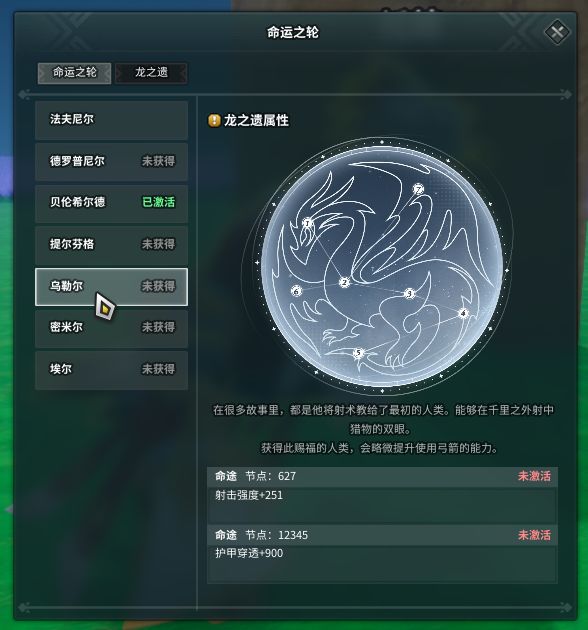
Task: Select the activated 贝伦希尔德 entry
Action: (111, 202)
